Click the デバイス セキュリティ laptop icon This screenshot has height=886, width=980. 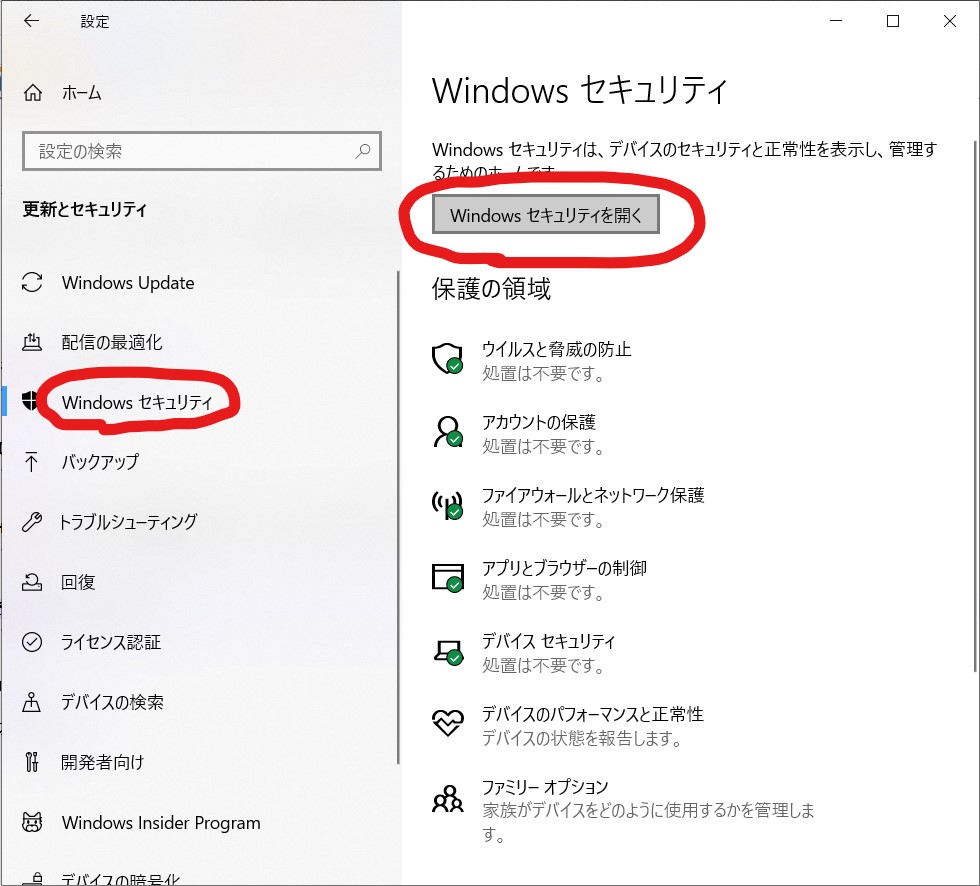(448, 651)
